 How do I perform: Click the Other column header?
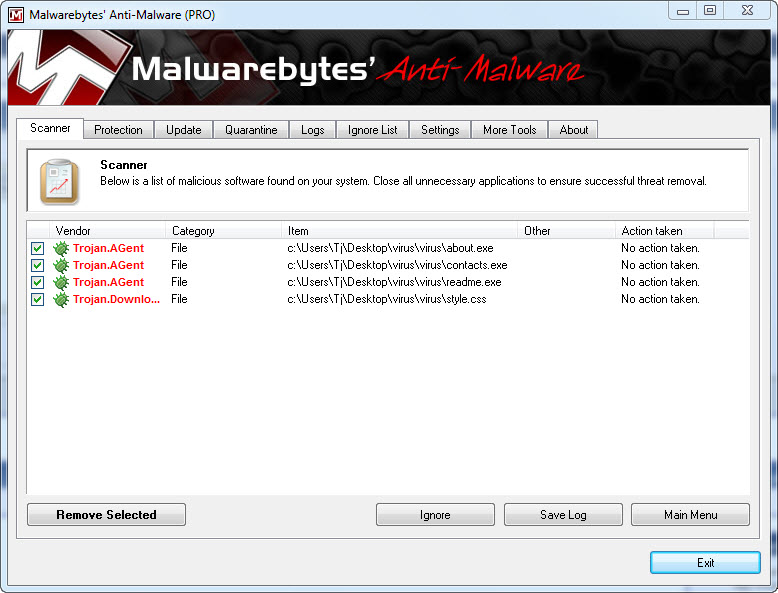point(566,231)
